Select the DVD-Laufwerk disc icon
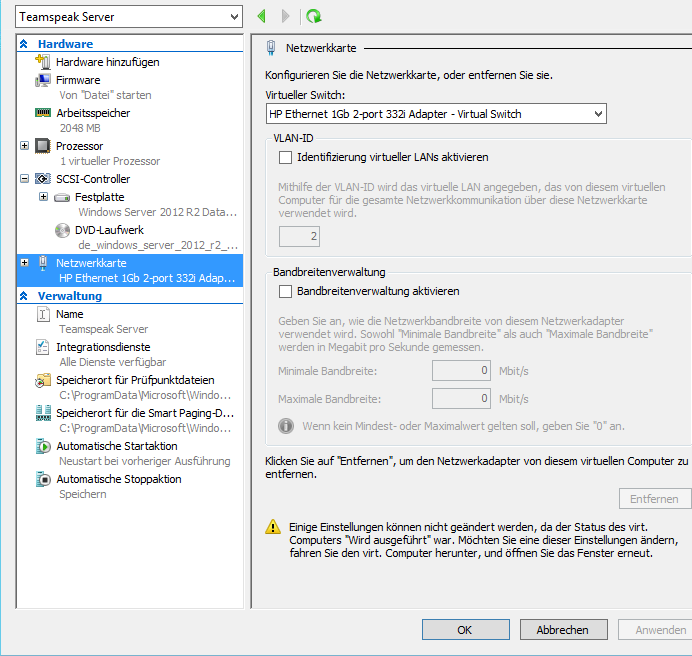 (x=62, y=230)
